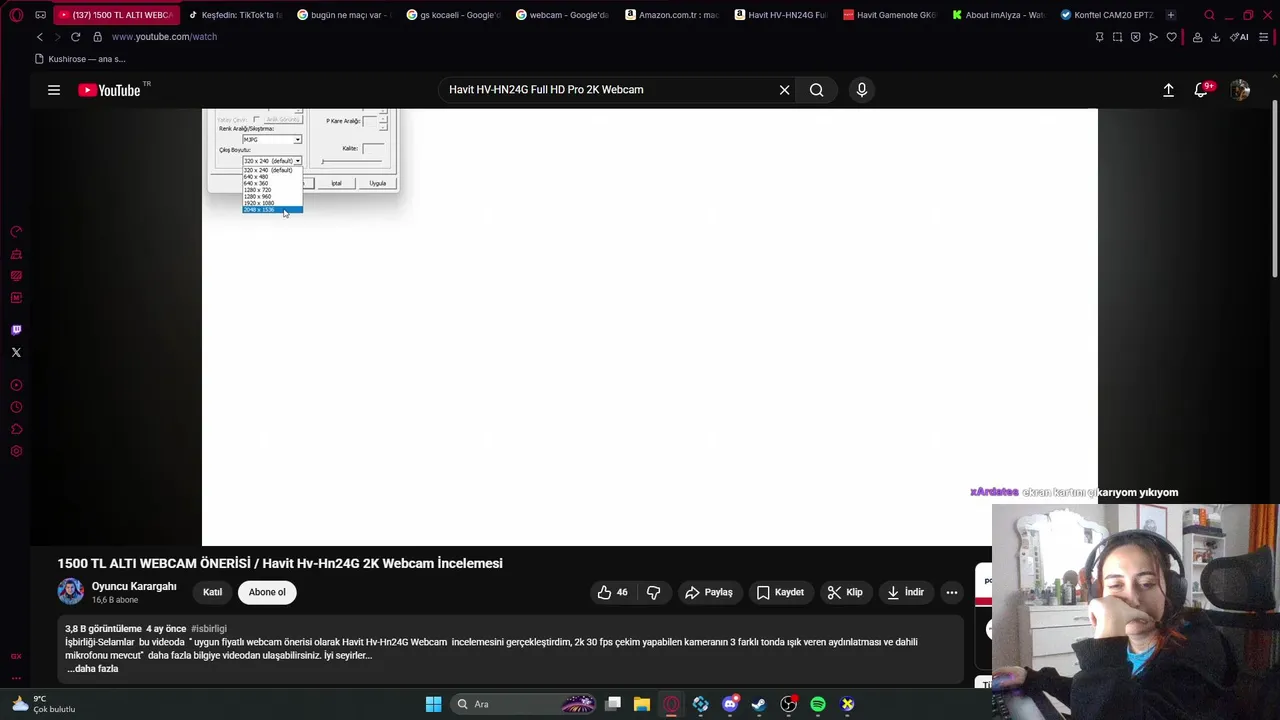
Task: Switch to the Havit Gamenote tab
Action: [889, 15]
